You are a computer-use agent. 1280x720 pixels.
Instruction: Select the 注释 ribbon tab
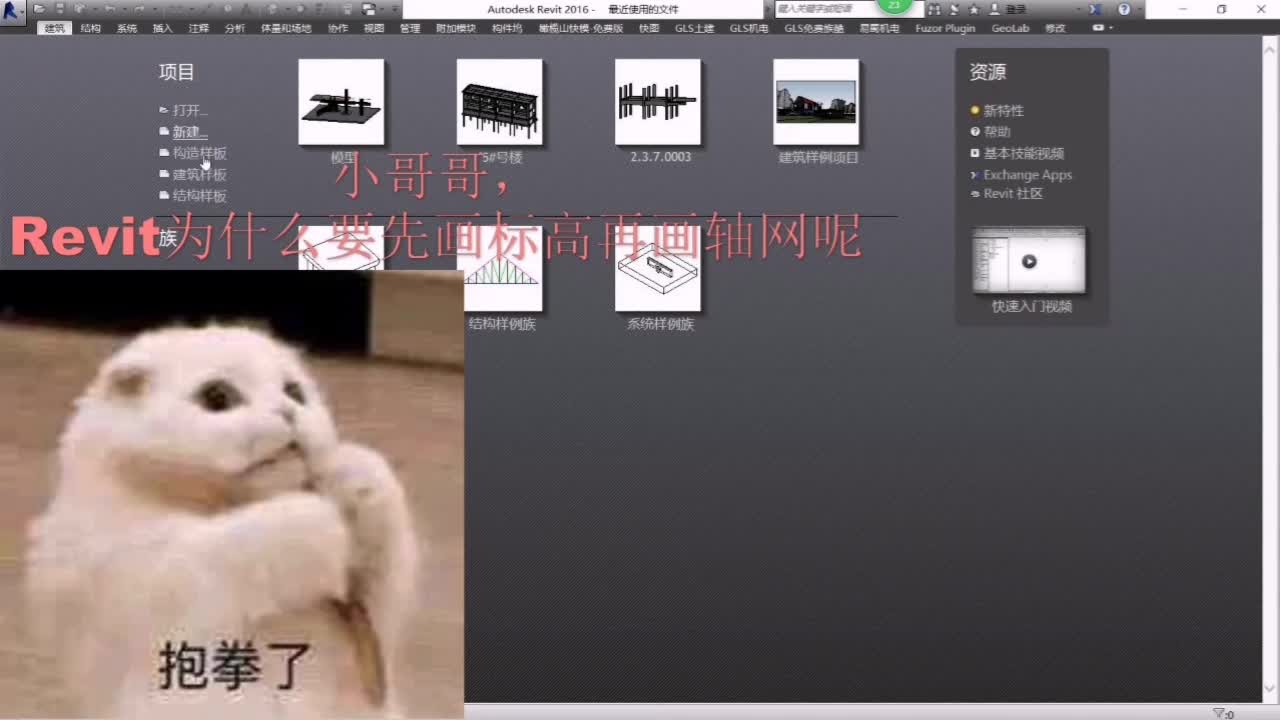pos(199,28)
